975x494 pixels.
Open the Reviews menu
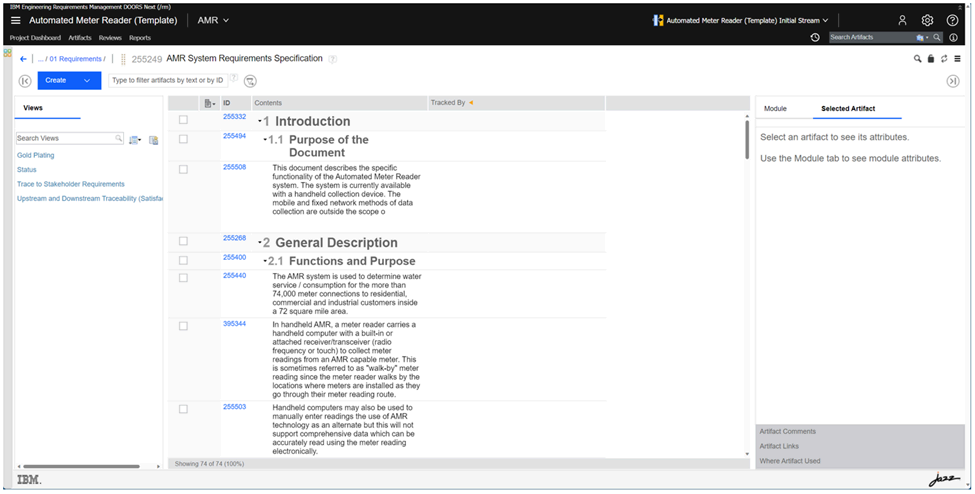110,38
